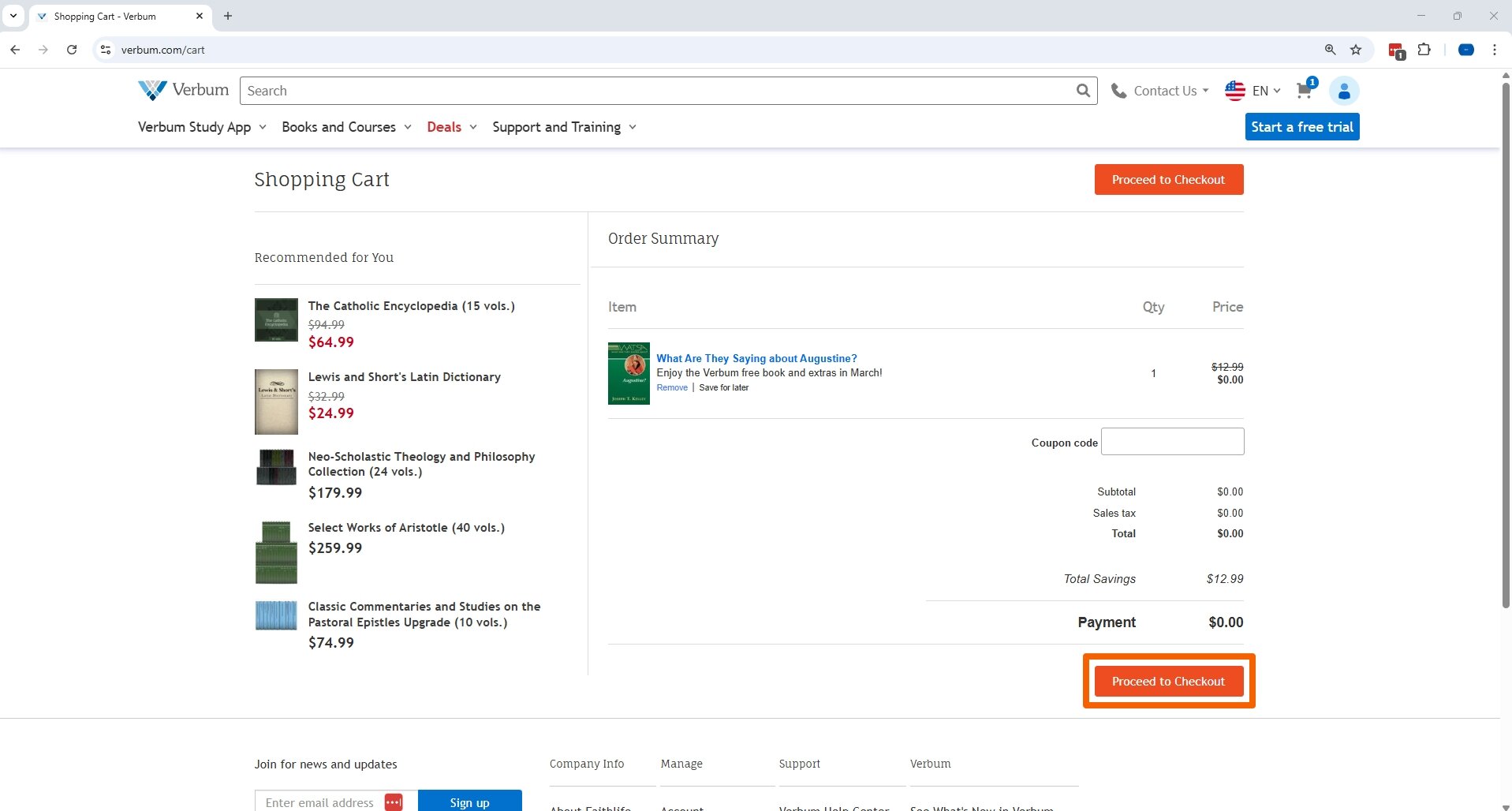
Task: Expand Books and Courses menu
Action: pos(346,127)
